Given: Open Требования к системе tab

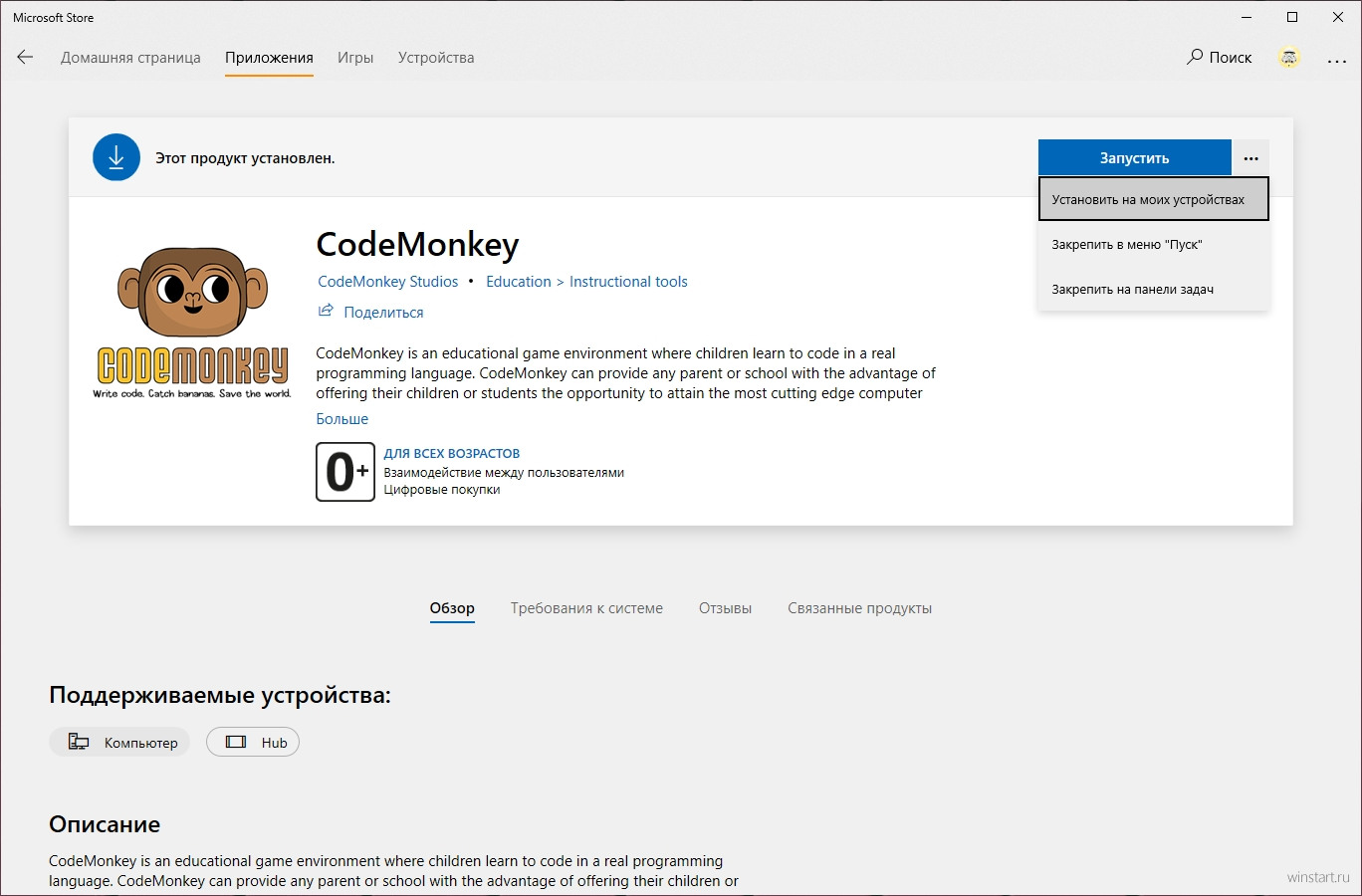Looking at the screenshot, I should pos(586,608).
